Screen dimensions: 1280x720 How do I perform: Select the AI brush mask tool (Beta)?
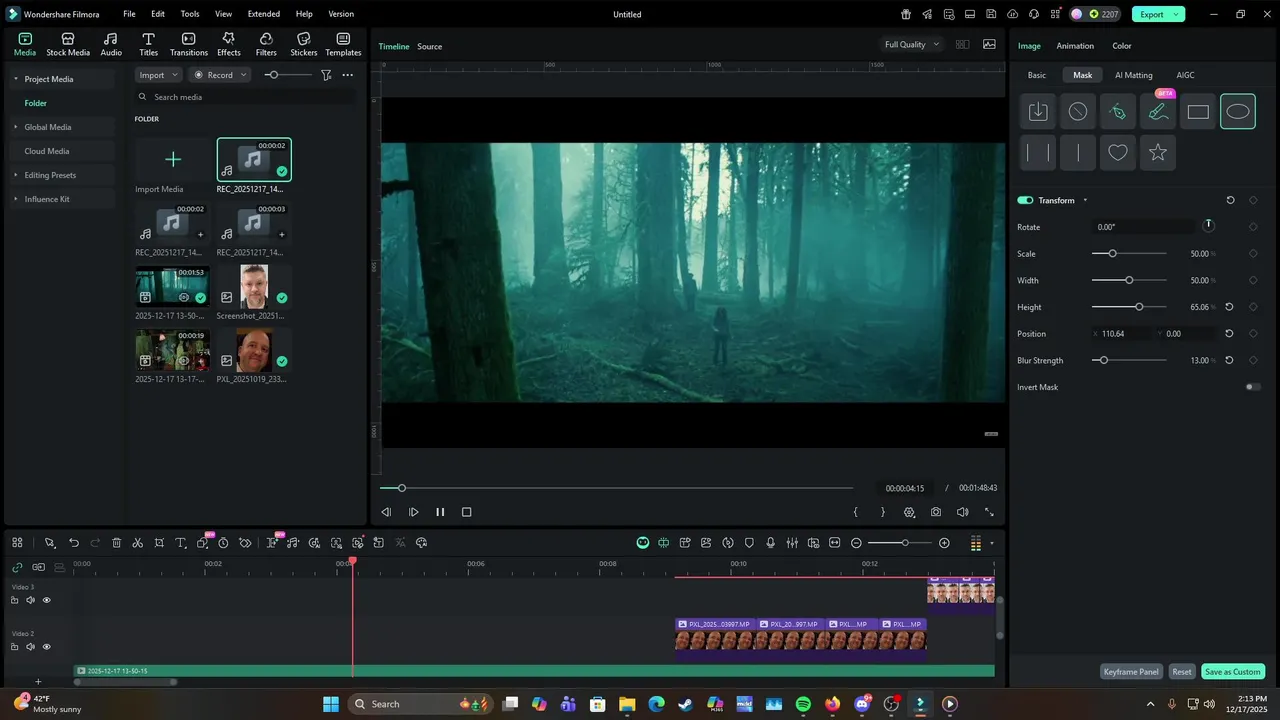coord(1158,112)
